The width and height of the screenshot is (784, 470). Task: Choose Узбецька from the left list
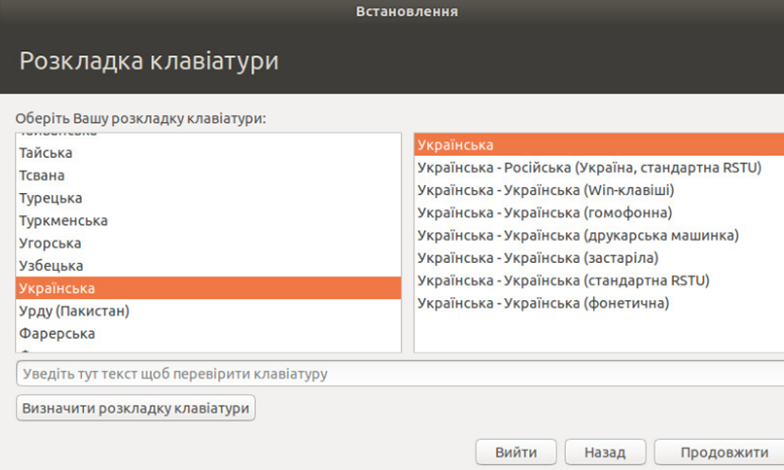pyautogui.click(x=51, y=266)
